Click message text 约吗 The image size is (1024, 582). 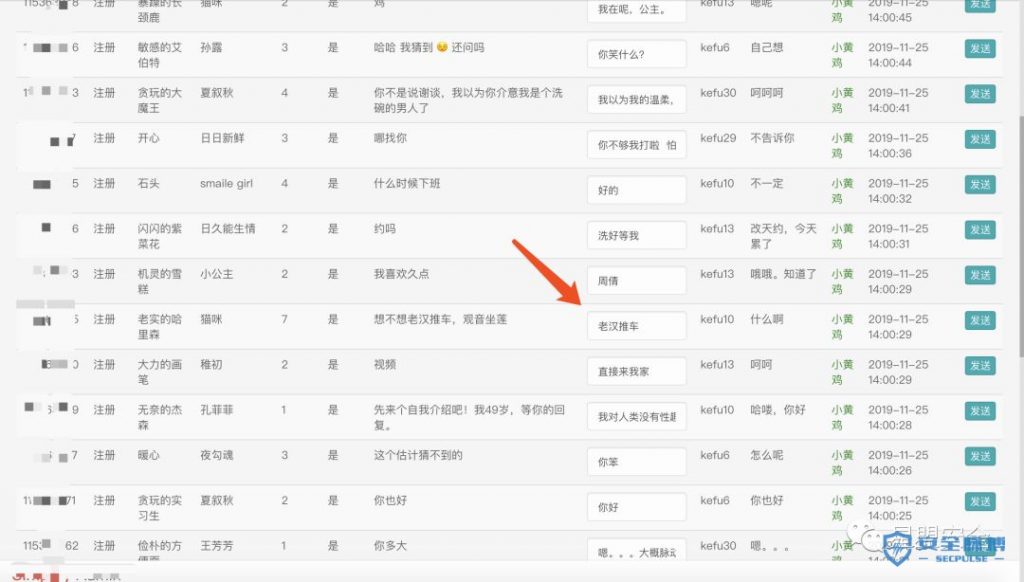click(x=385, y=229)
